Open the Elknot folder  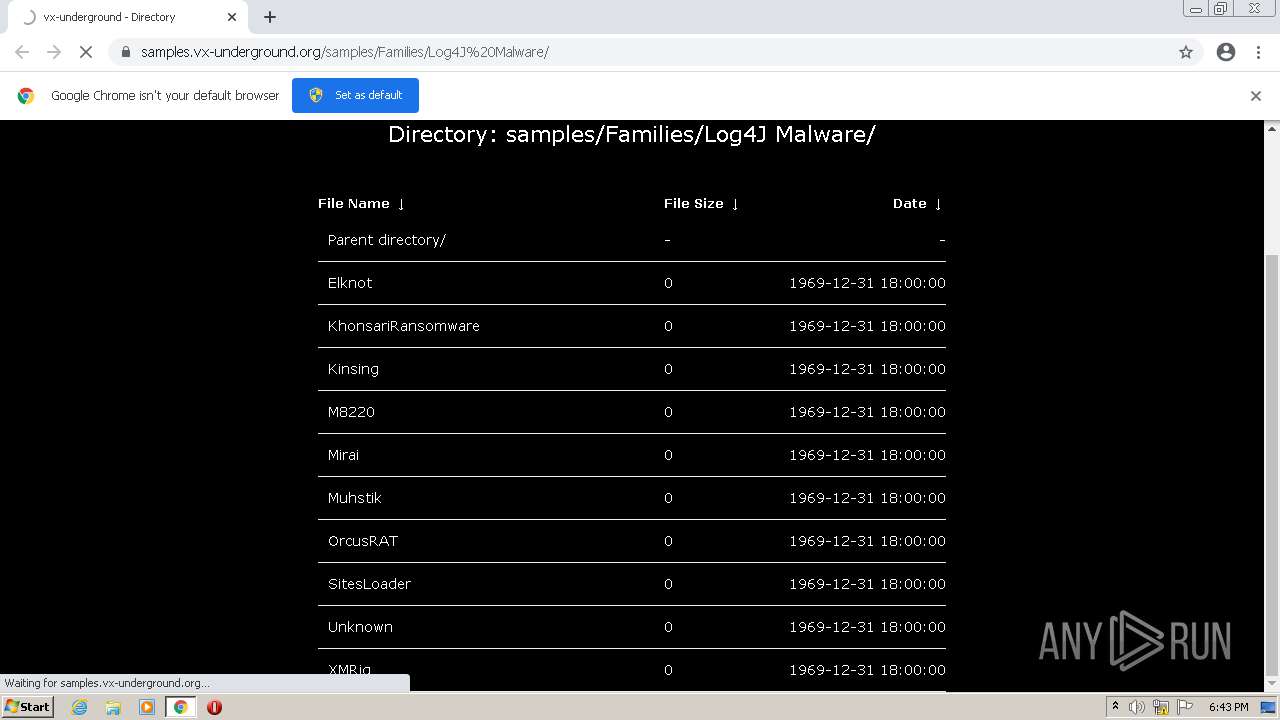350,283
